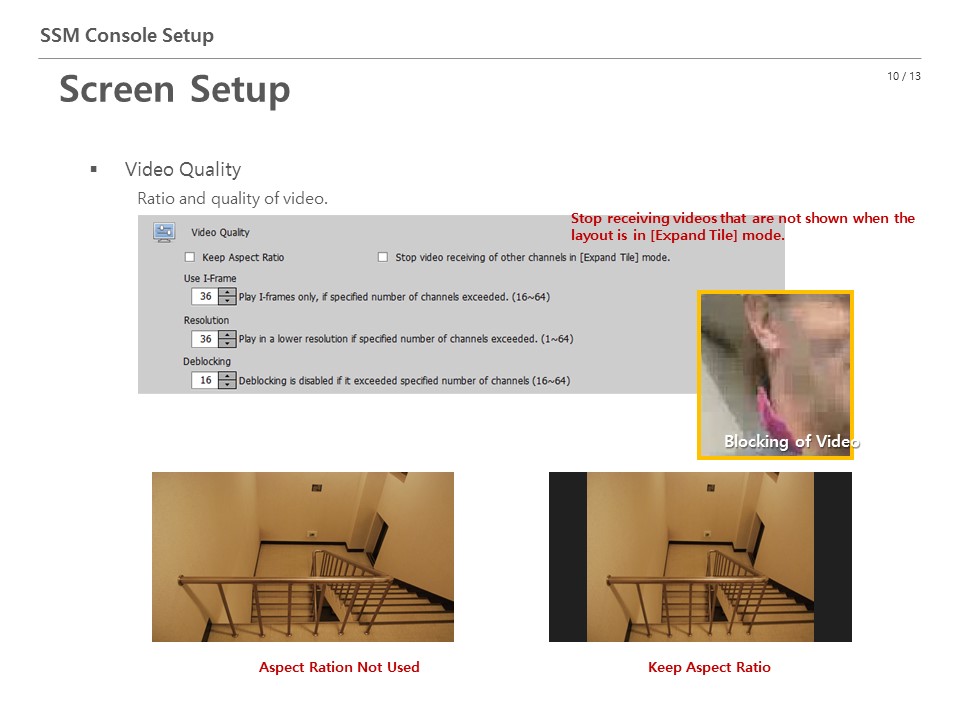The width and height of the screenshot is (960, 720).
Task: Click the 'Use I-Frame' label
Action: click(210, 278)
